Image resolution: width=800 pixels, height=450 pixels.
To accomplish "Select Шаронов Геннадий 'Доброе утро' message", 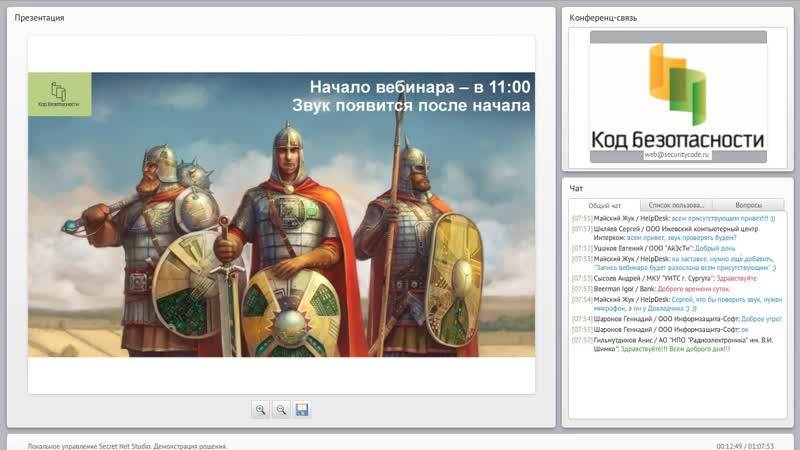I will coord(677,319).
